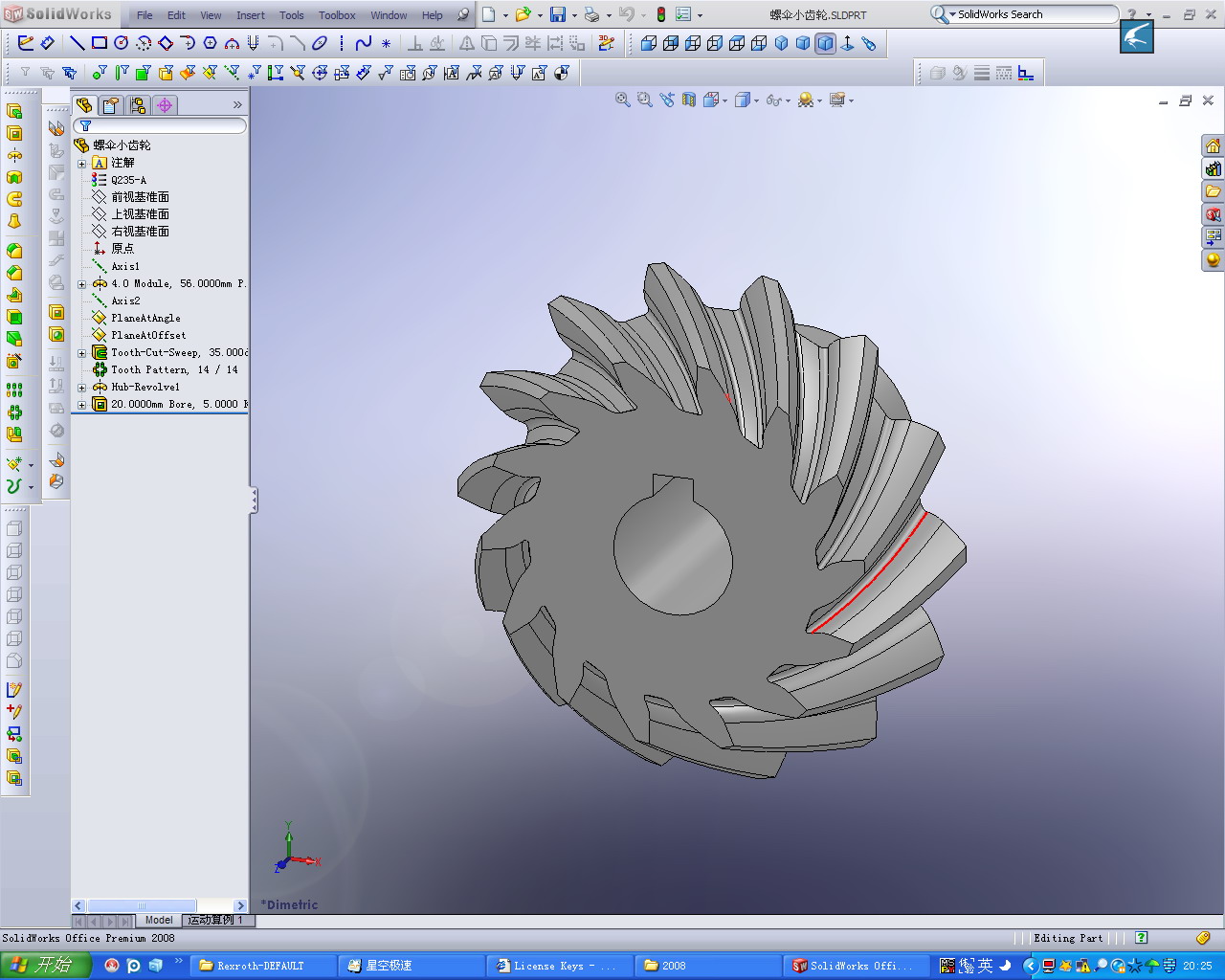Select the Zoom to Fit icon

point(622,100)
